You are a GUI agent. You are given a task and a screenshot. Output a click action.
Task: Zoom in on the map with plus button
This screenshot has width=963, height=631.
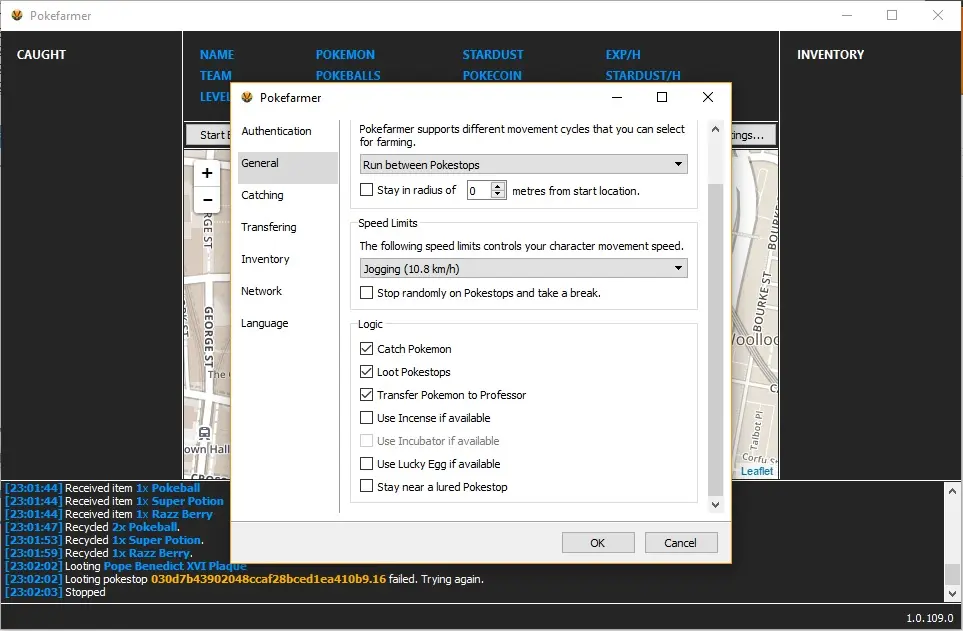(207, 173)
